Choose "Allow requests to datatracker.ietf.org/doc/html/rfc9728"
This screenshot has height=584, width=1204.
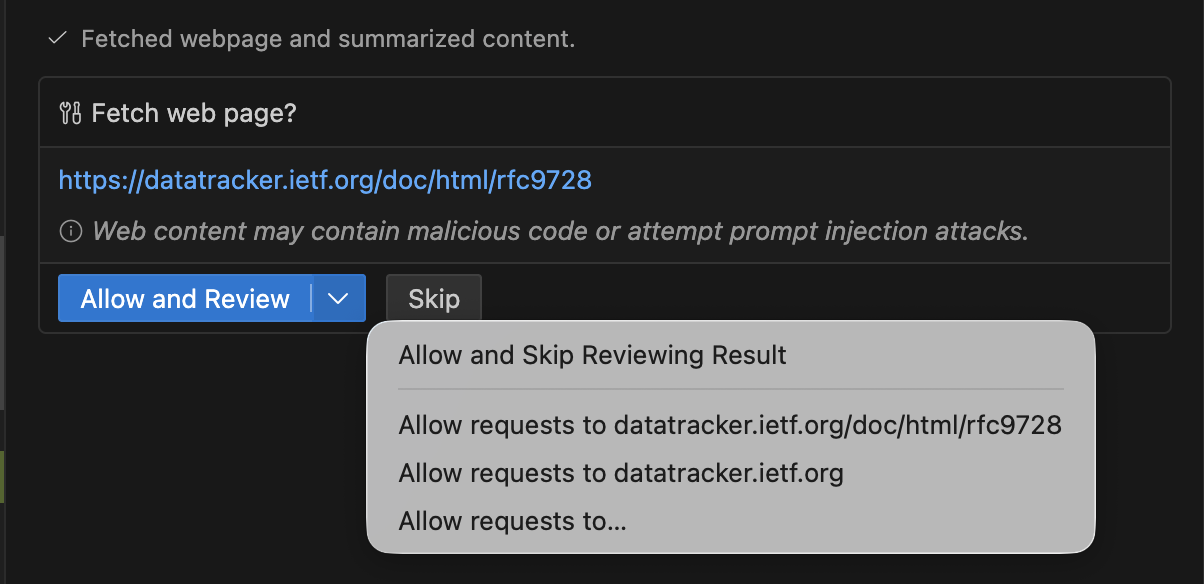[x=730, y=424]
